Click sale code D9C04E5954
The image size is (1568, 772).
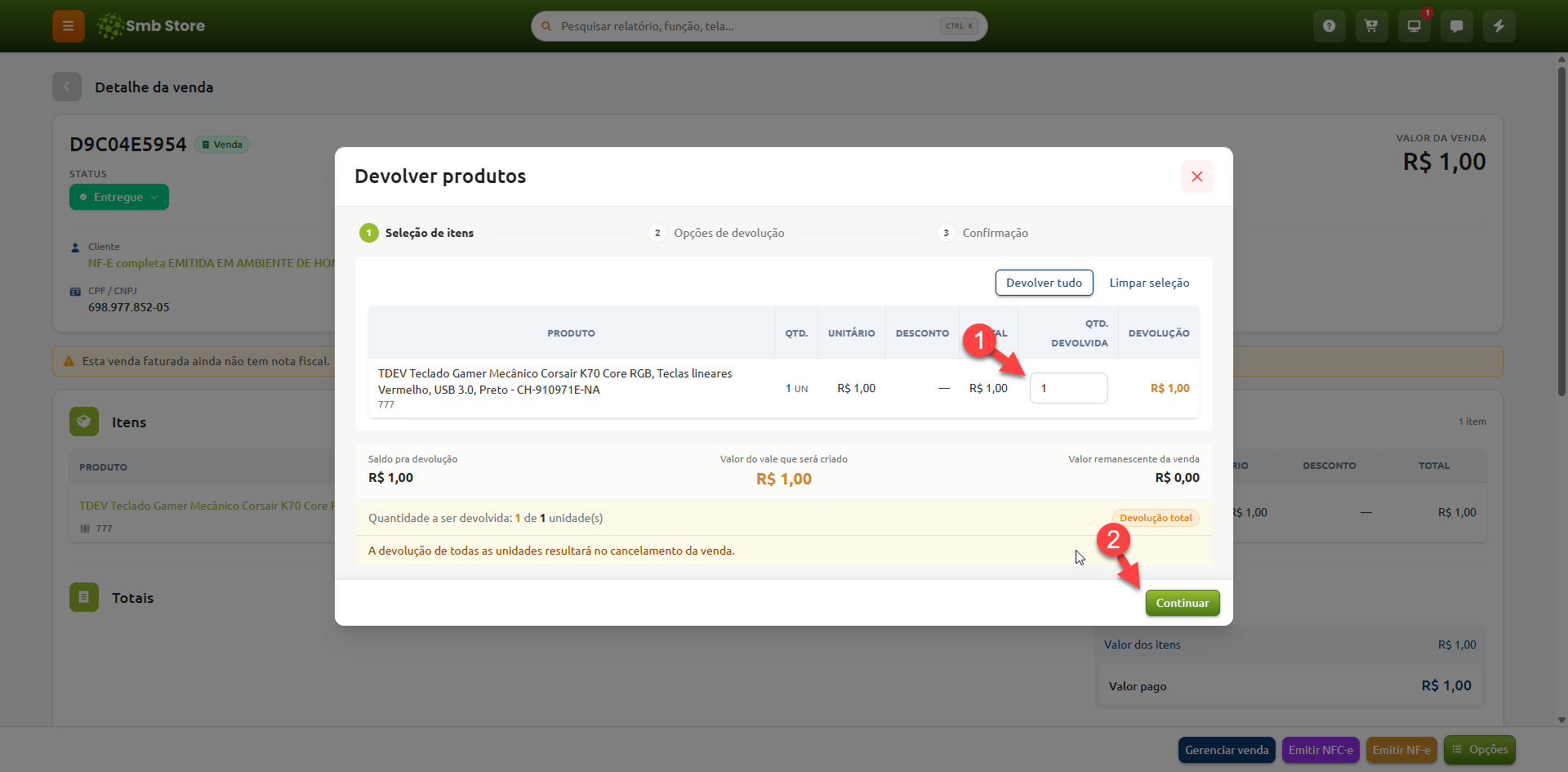tap(128, 145)
